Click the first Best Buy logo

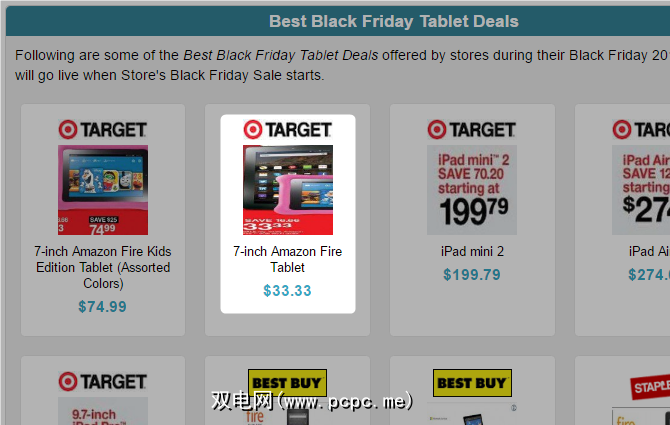[287, 382]
